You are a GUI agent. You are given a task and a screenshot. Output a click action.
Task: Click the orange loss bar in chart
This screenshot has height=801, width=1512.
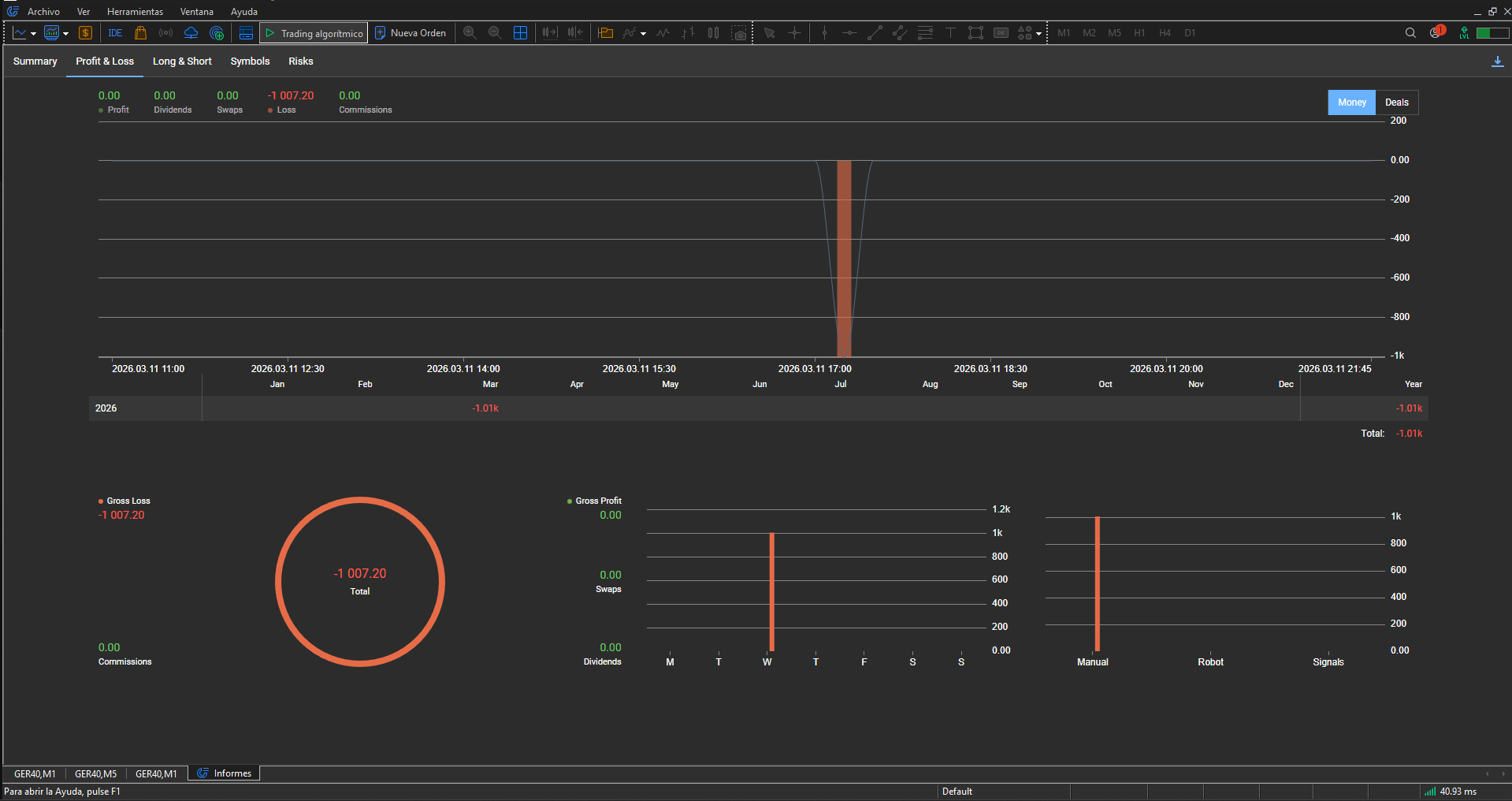click(x=844, y=259)
